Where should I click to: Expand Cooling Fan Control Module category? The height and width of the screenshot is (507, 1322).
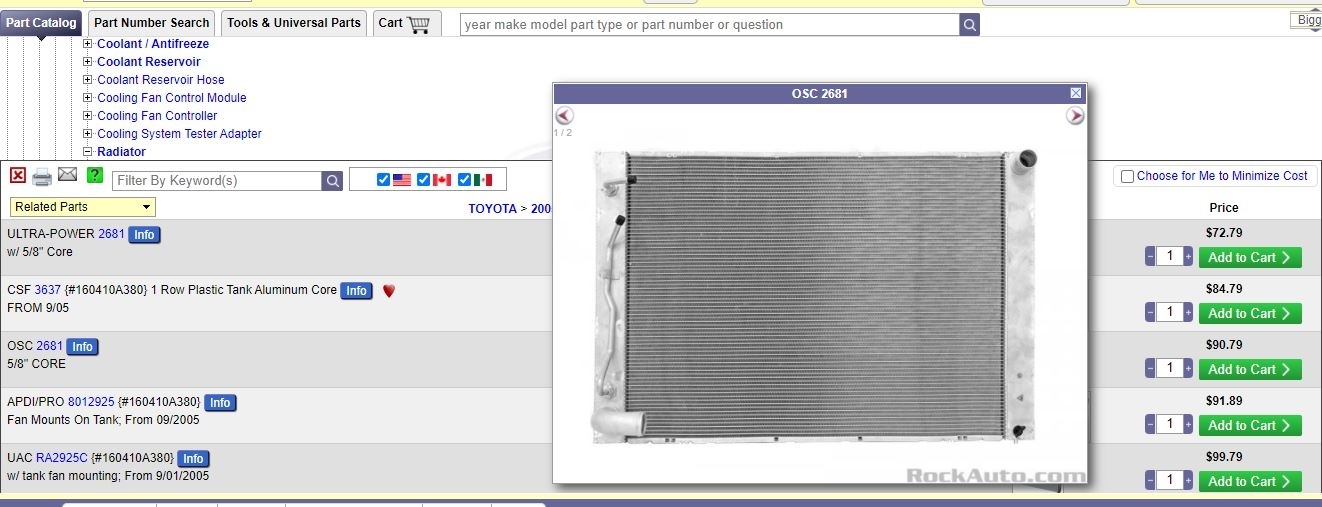(x=88, y=98)
